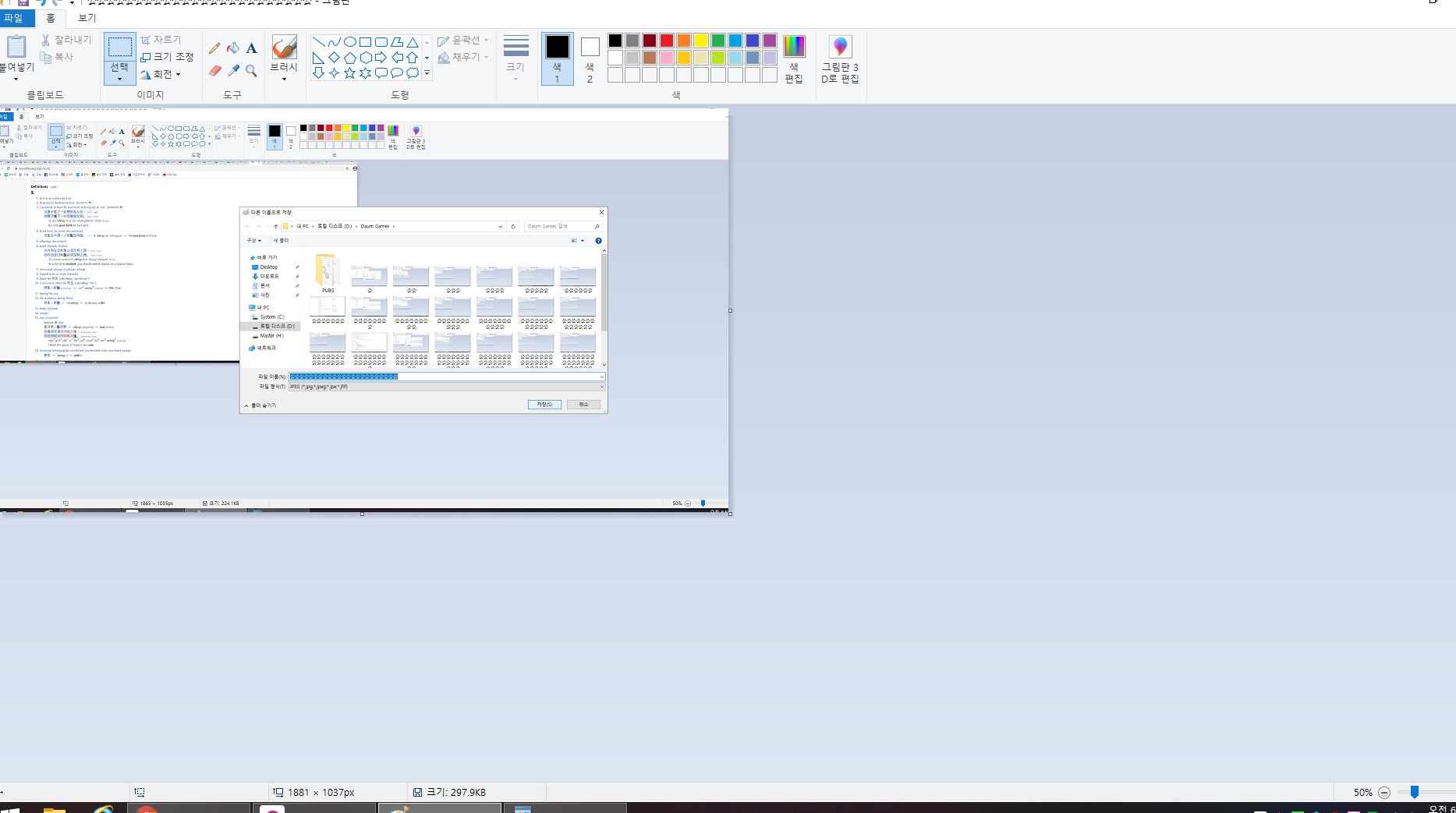Choose the Hexagon shape
Screen dimensions: 1456x813
point(365,58)
